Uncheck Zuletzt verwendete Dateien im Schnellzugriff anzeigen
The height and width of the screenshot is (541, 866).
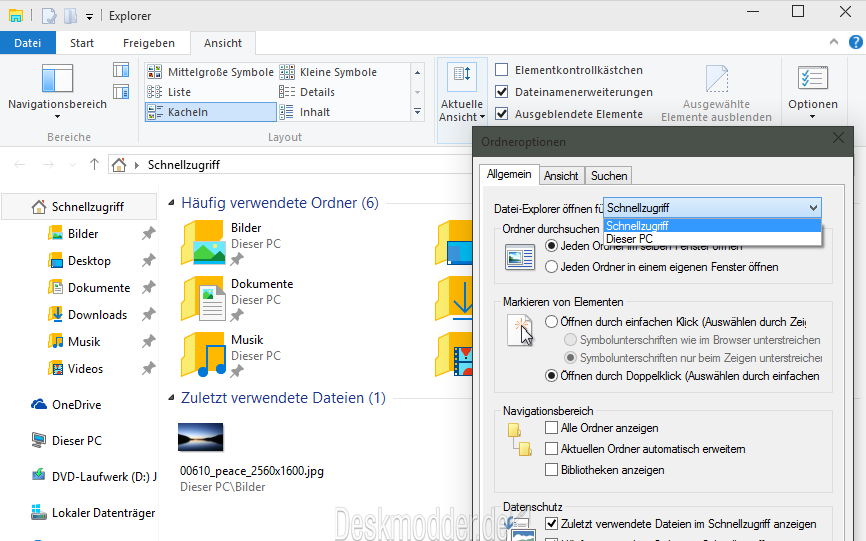click(x=551, y=523)
